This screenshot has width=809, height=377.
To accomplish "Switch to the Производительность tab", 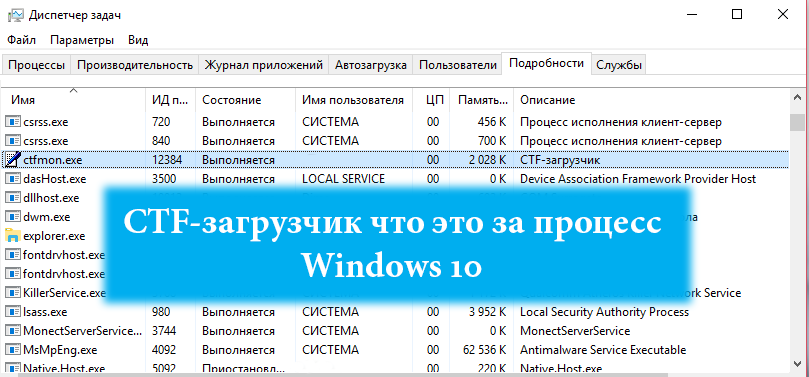I will (x=135, y=65).
